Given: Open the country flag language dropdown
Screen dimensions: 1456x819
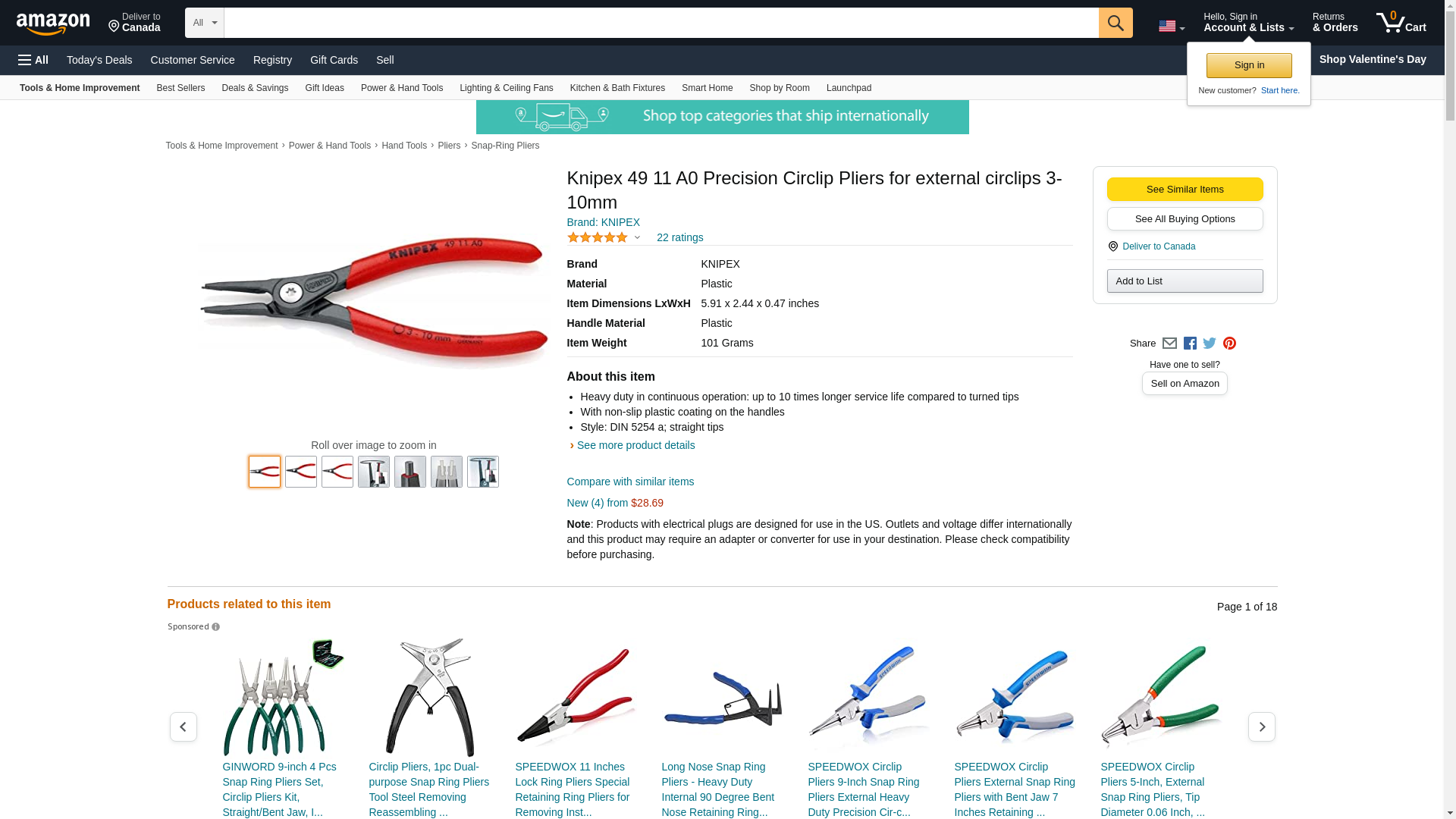Looking at the screenshot, I should pyautogui.click(x=1172, y=27).
